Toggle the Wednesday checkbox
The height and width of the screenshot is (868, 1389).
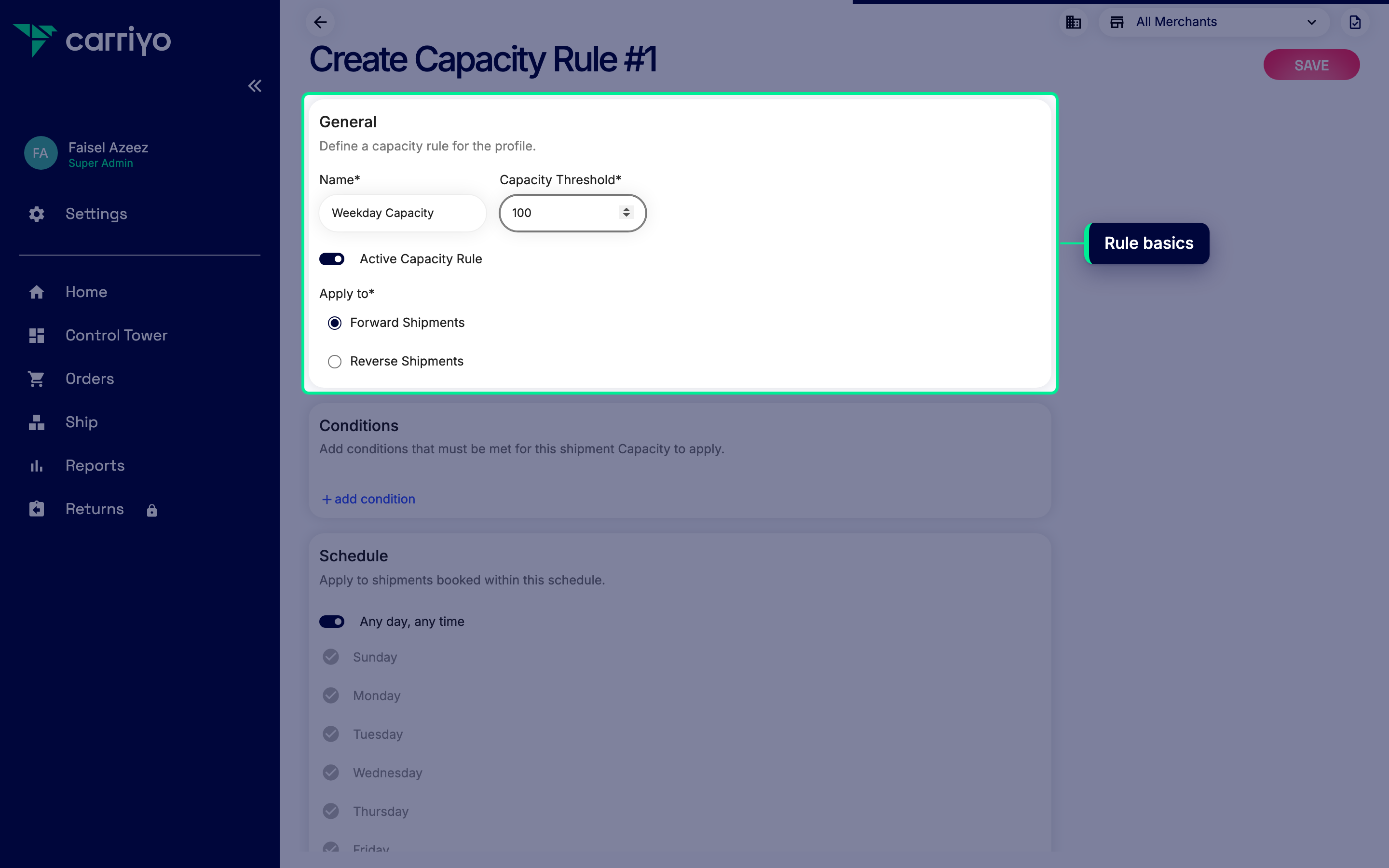[330, 772]
